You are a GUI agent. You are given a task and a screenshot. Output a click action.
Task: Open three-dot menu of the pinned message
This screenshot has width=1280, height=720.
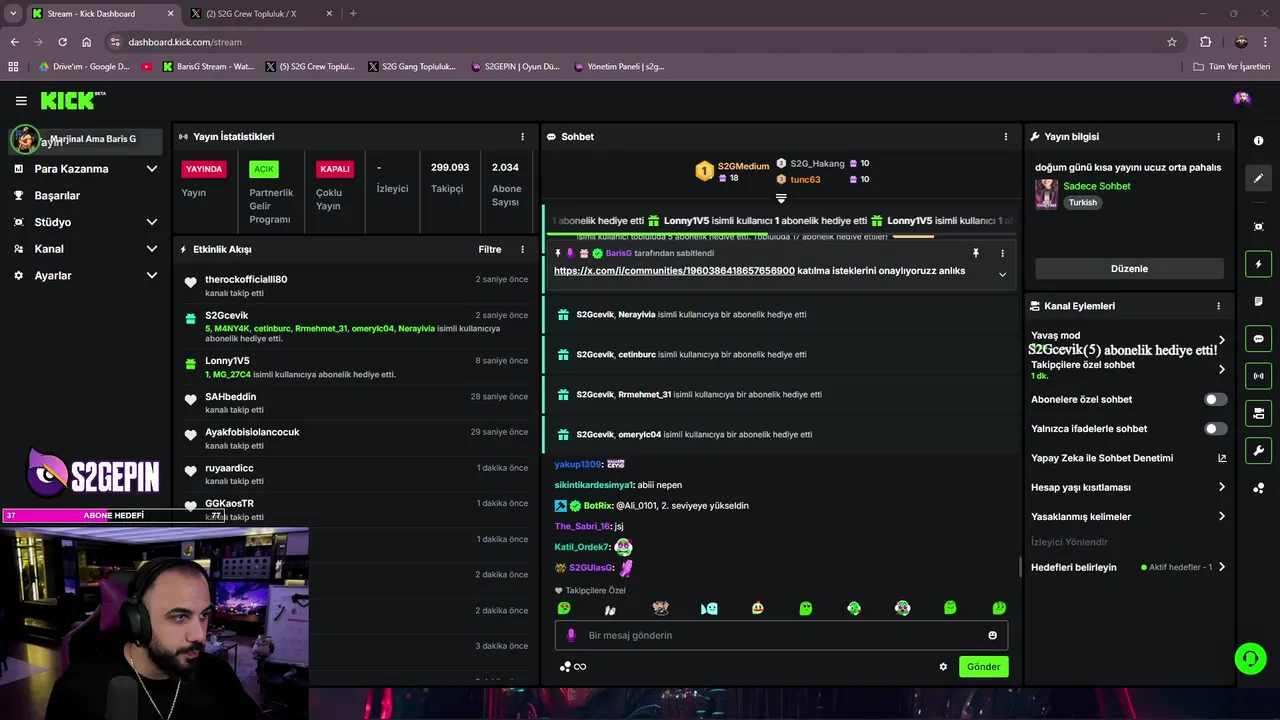[x=1002, y=254]
